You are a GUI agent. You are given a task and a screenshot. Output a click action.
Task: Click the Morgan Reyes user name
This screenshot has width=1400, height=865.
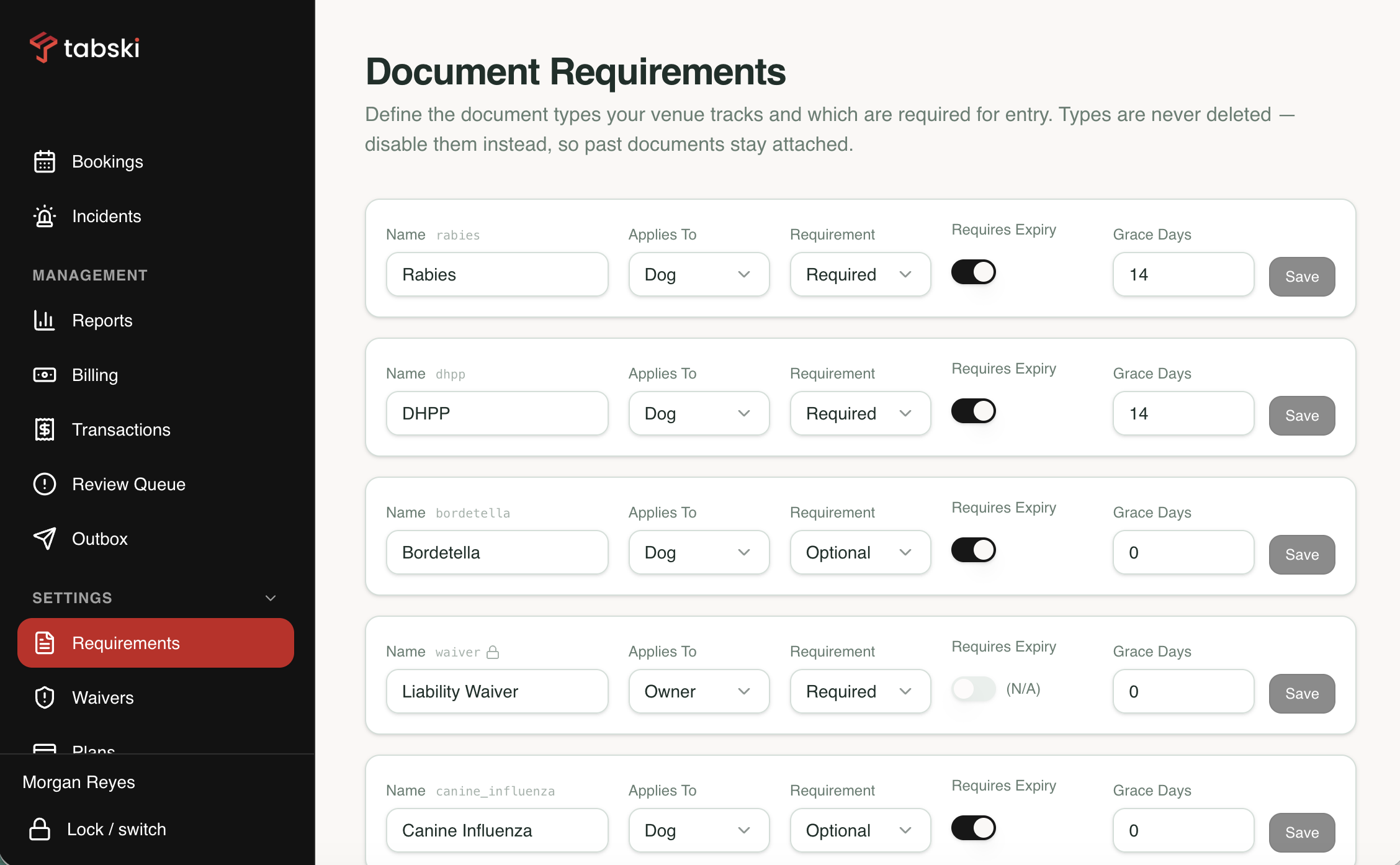(x=79, y=782)
